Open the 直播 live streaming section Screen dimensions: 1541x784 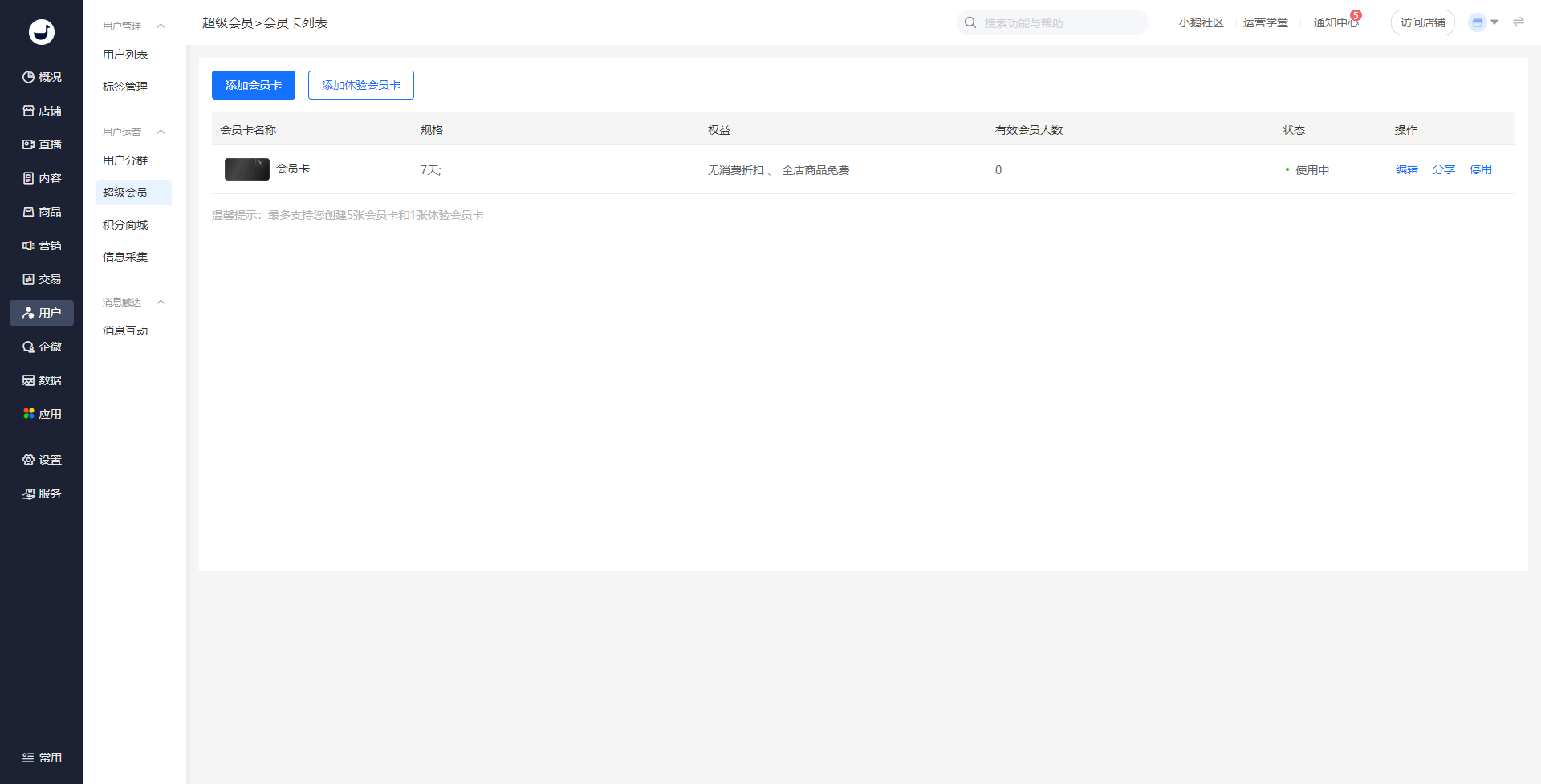pyautogui.click(x=42, y=144)
